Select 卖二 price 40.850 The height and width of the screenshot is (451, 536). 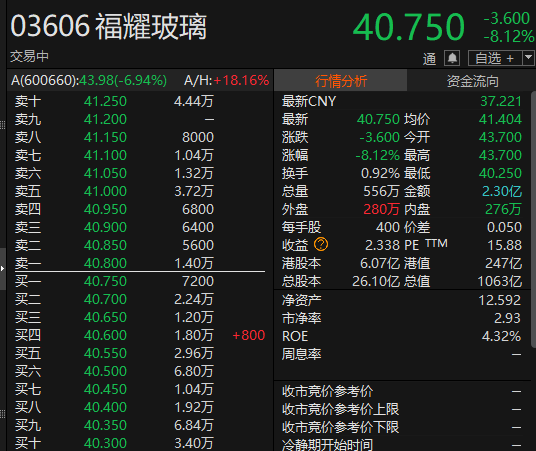[105, 245]
